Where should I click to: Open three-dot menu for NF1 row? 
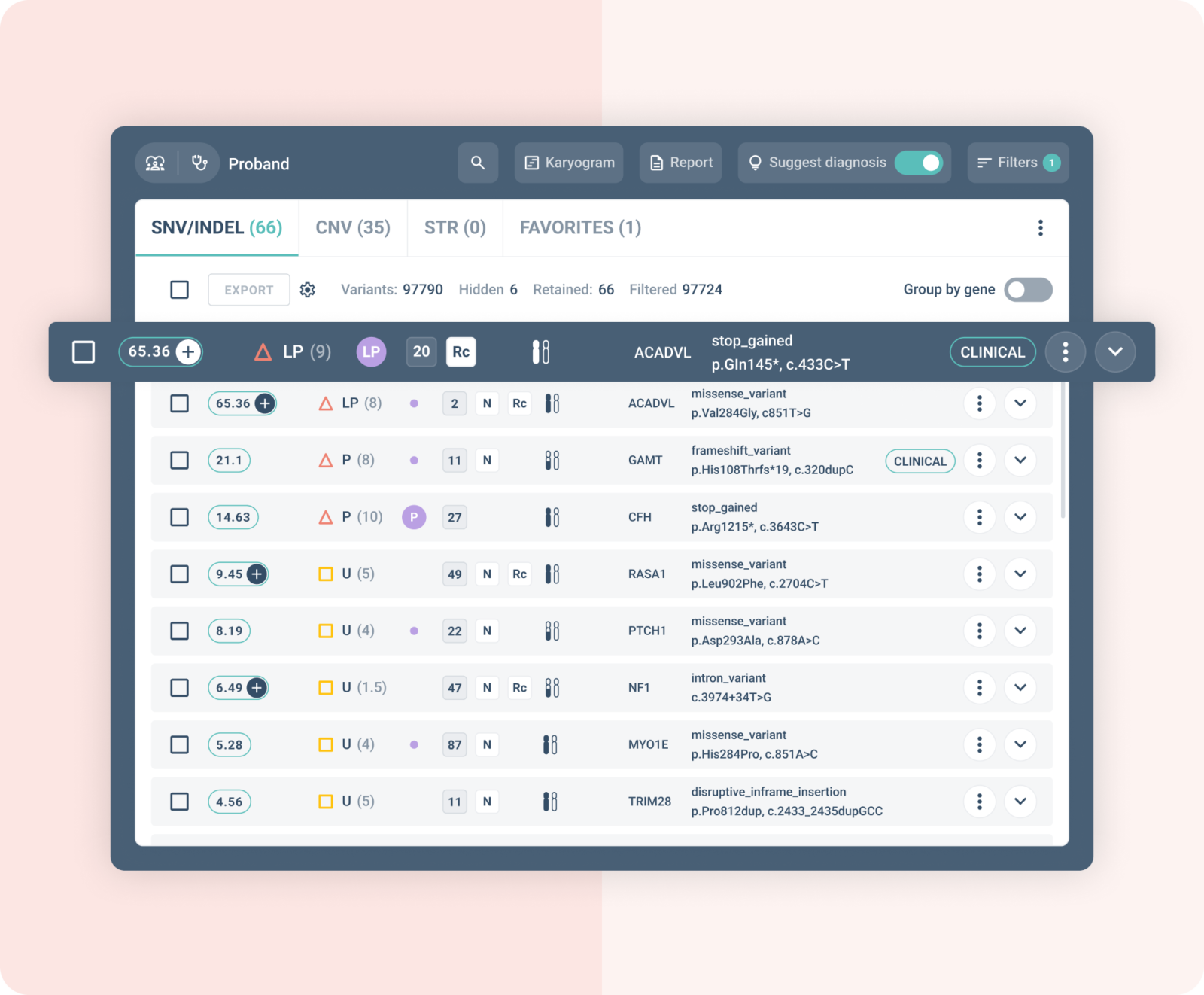point(980,688)
